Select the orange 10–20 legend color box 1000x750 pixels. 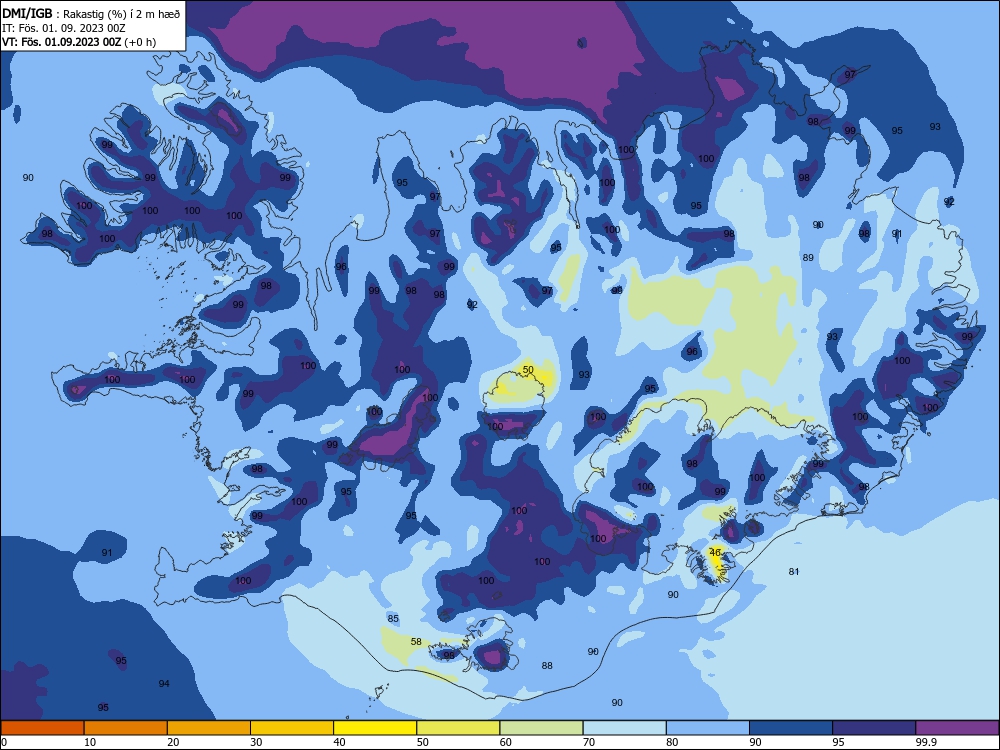[126, 728]
